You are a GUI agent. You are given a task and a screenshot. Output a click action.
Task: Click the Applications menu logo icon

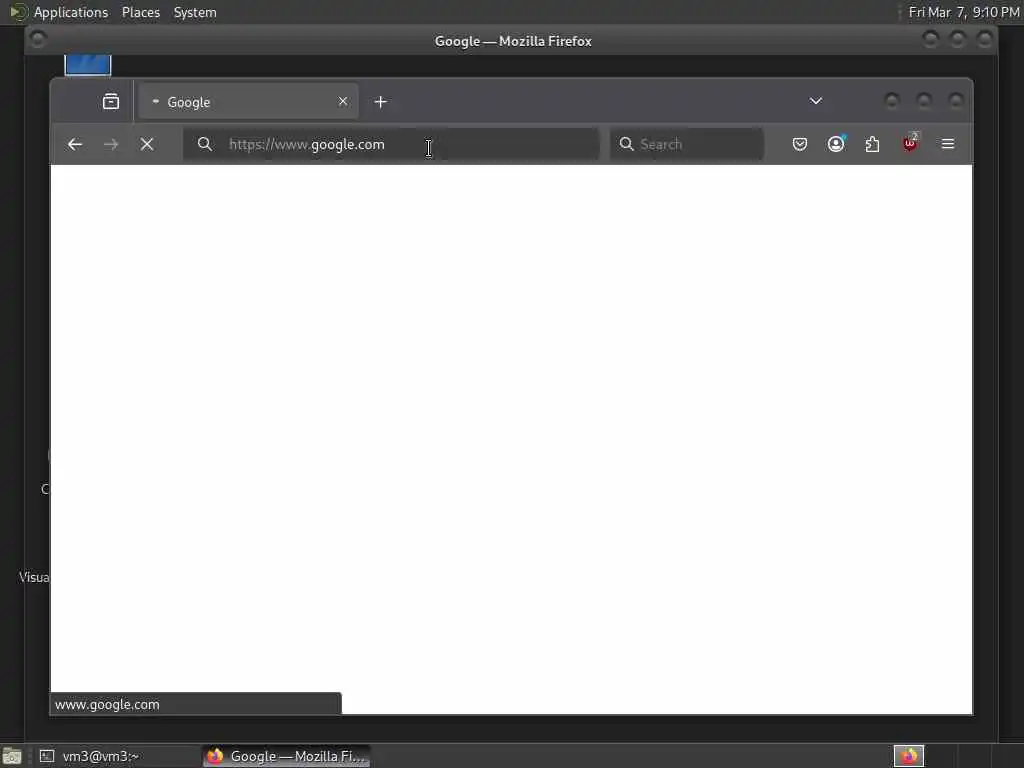pos(18,12)
